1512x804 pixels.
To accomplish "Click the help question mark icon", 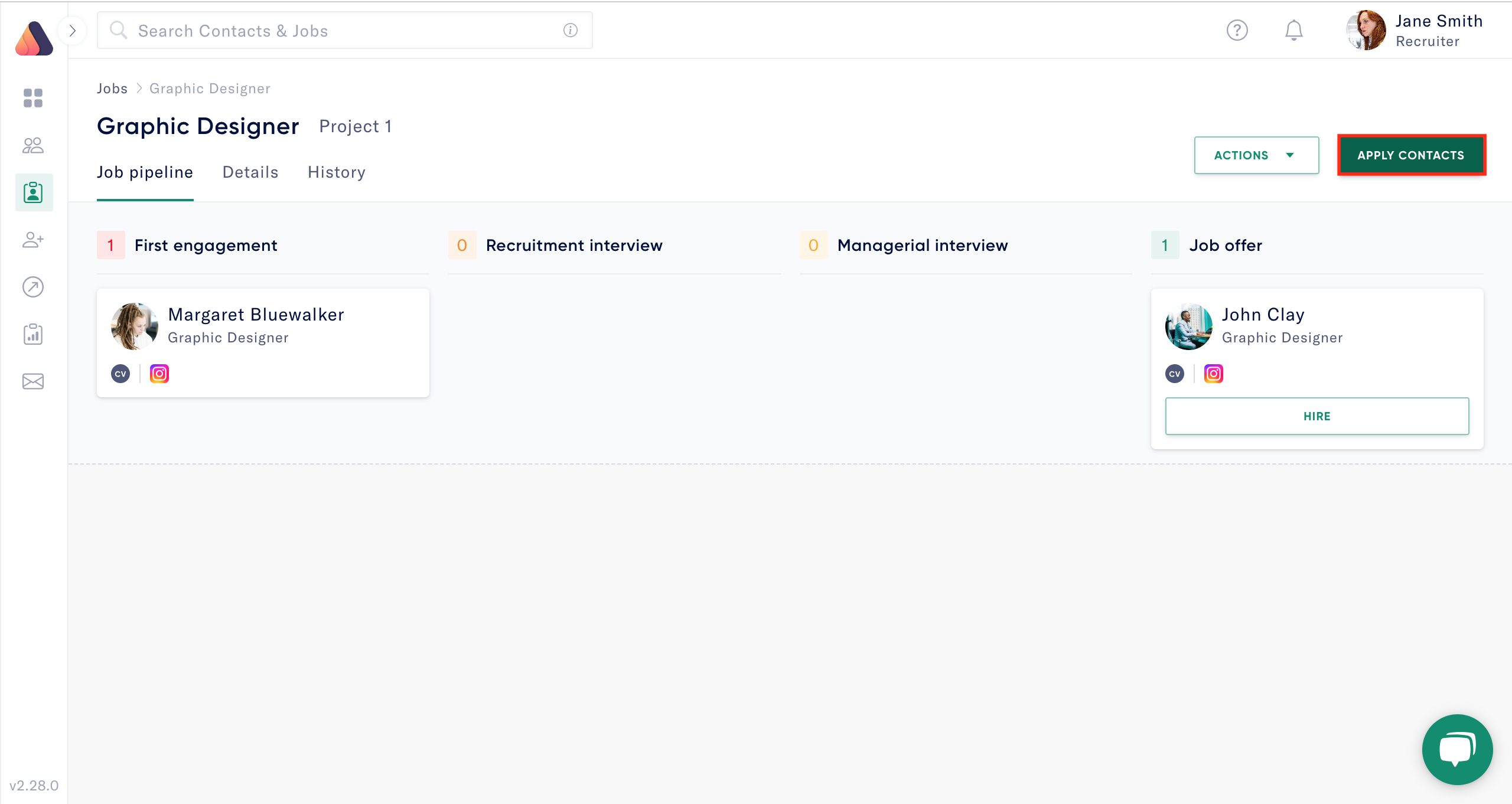I will [x=1238, y=30].
